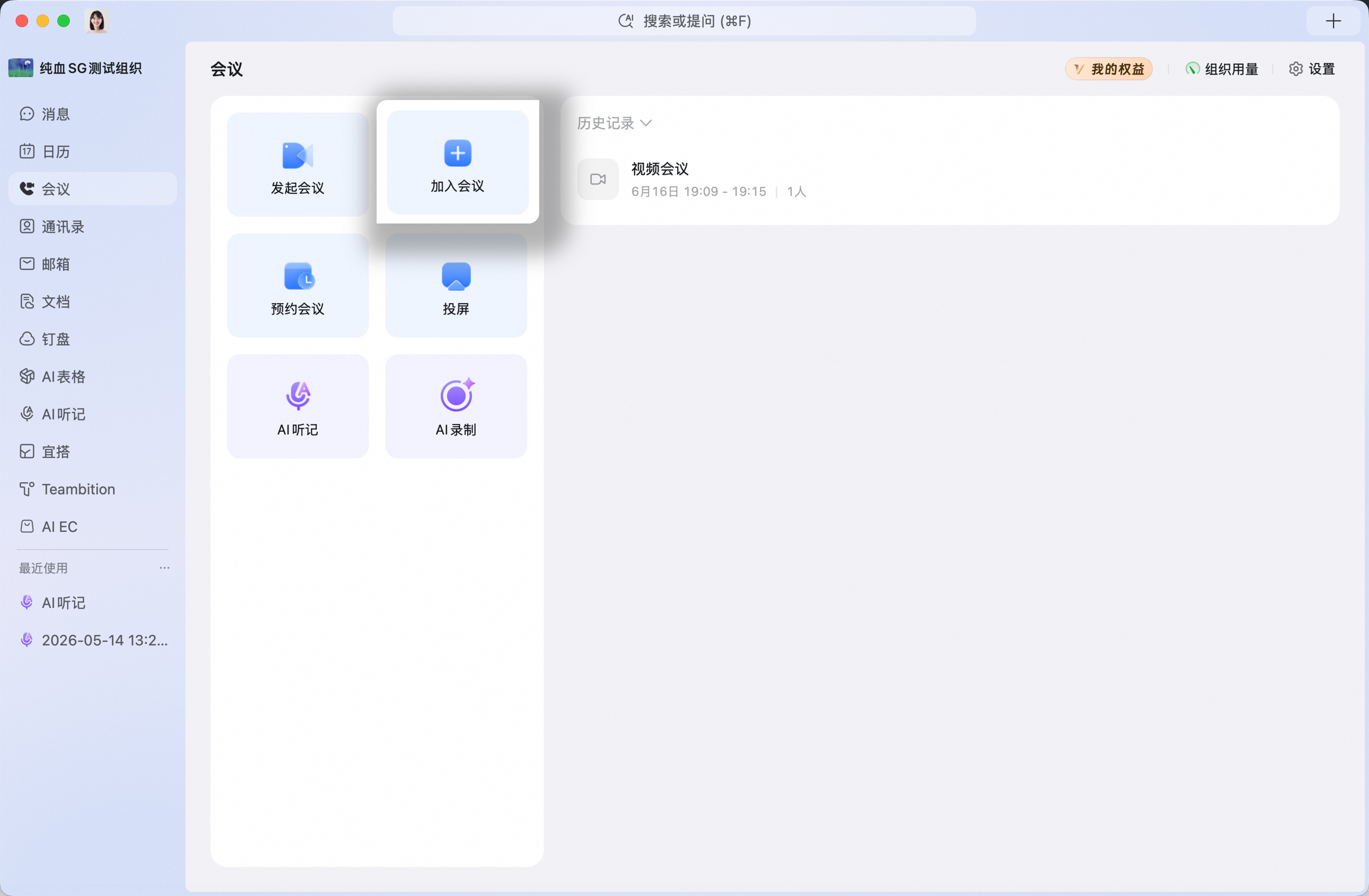This screenshot has height=896, width=1369.
Task: Start AI 录制 recording tile
Action: coord(456,406)
